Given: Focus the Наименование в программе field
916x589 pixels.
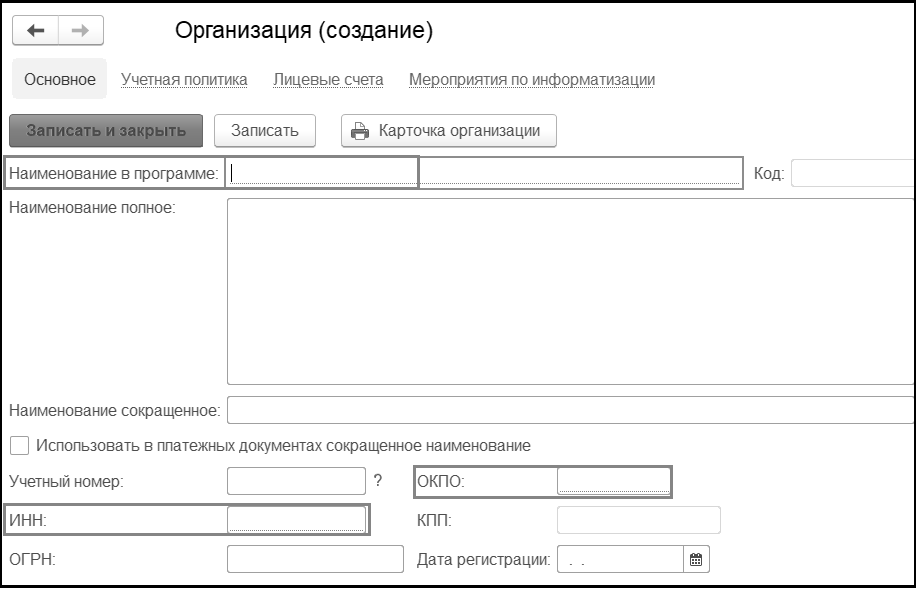Looking at the screenshot, I should tap(485, 173).
